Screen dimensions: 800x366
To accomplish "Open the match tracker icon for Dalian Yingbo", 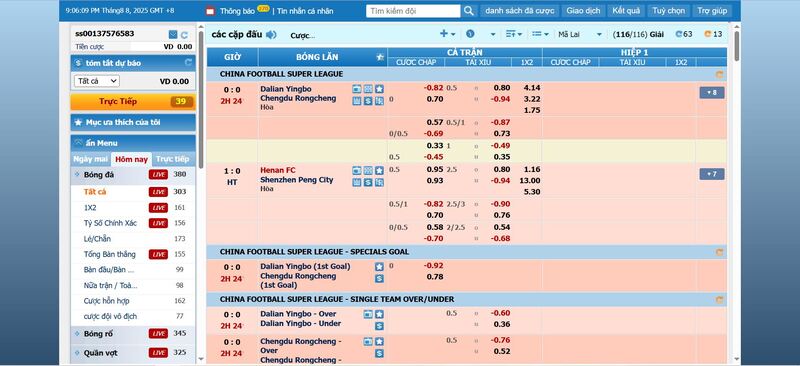I will click(x=368, y=89).
